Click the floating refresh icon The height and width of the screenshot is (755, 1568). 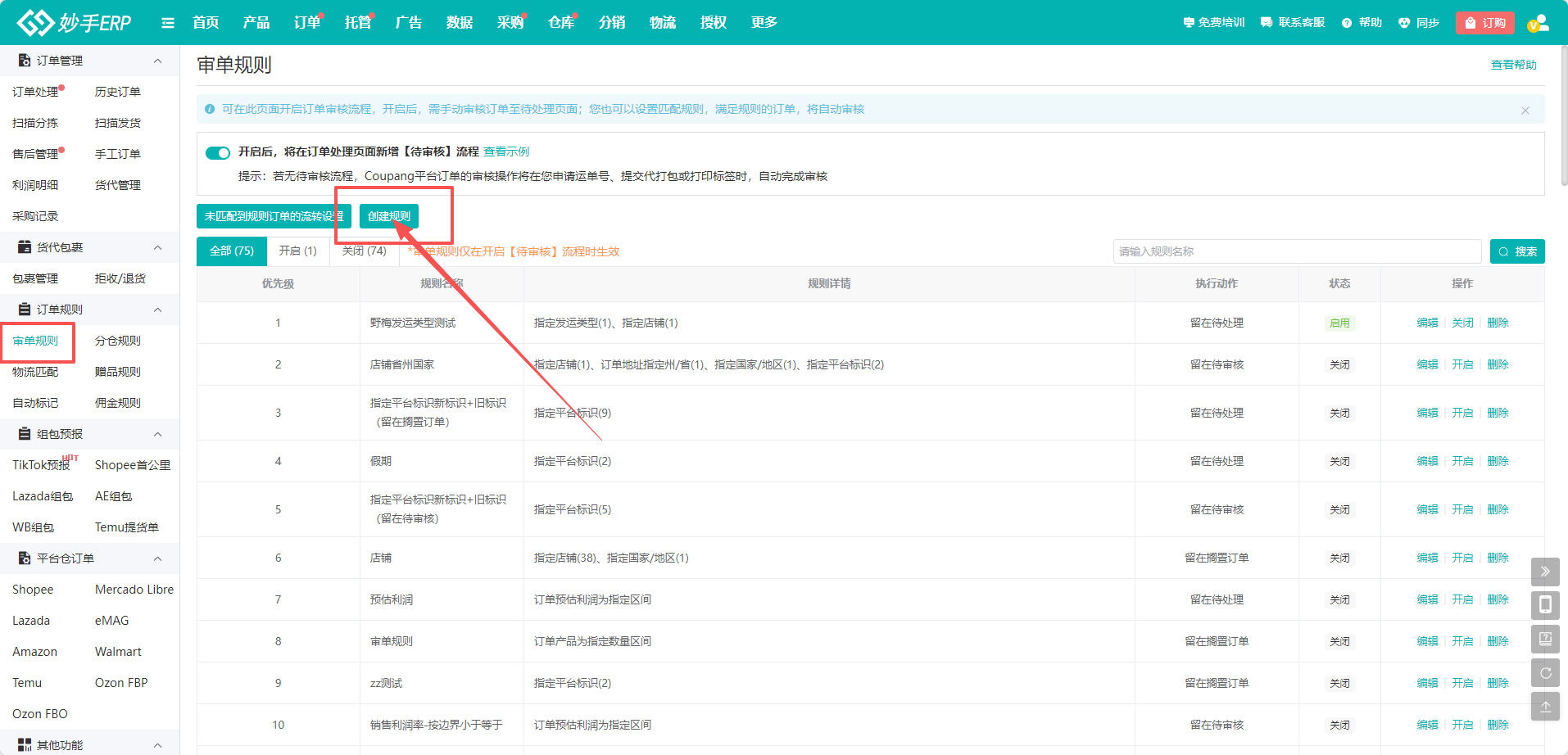coord(1545,673)
